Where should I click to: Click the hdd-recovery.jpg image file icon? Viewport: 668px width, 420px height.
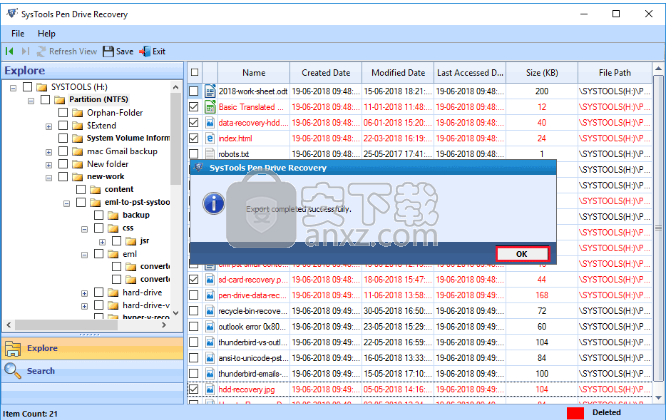coord(210,389)
